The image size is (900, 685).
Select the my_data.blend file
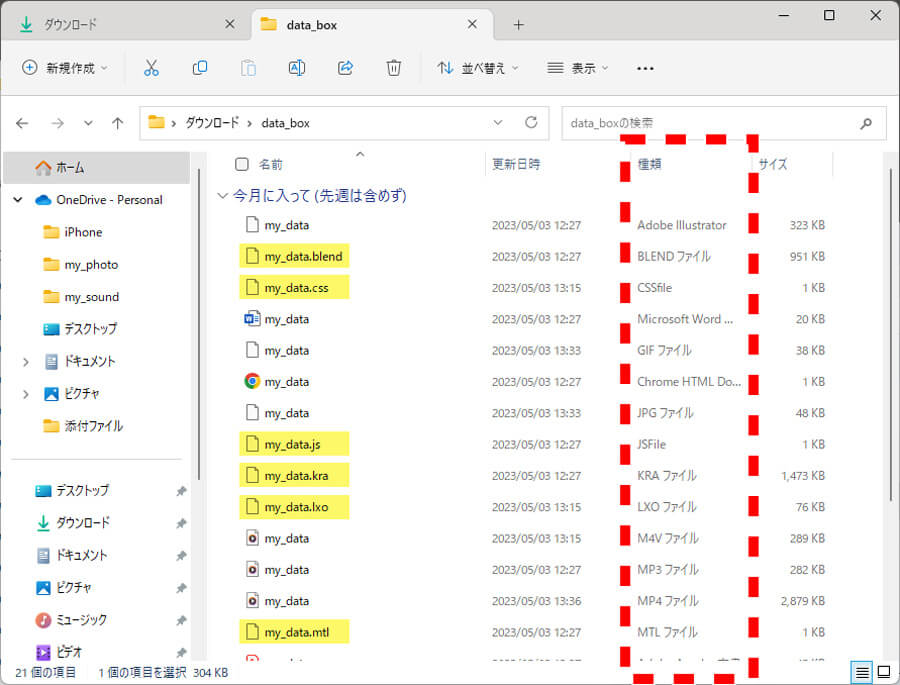294,256
